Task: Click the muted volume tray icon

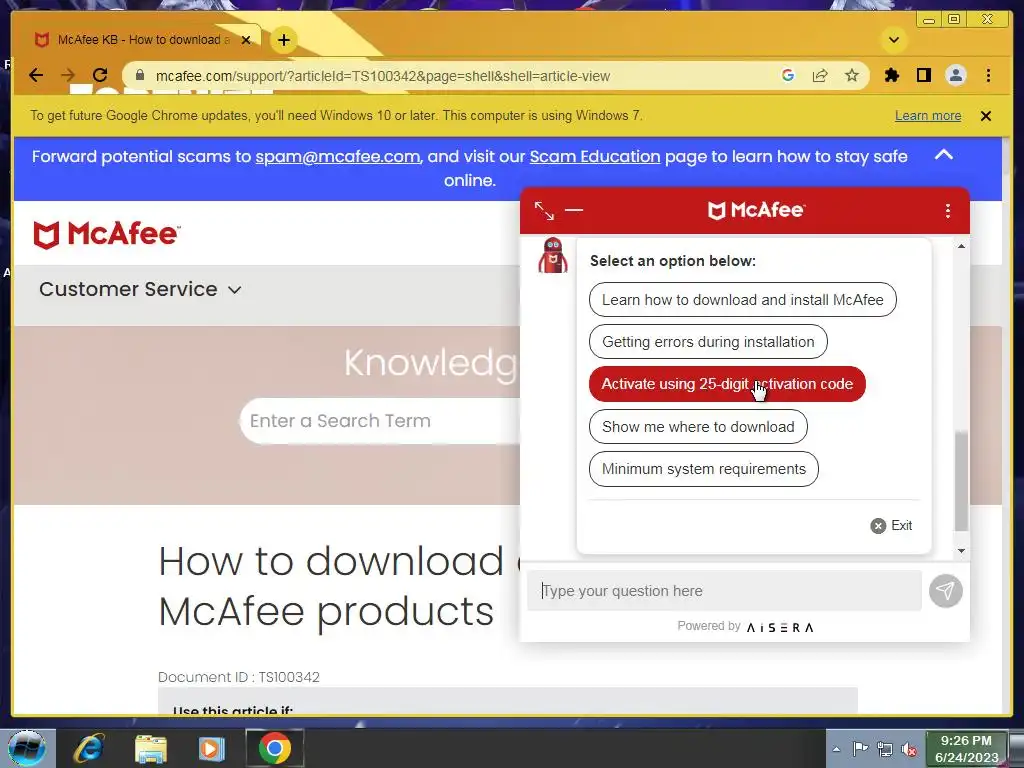Action: point(909,750)
